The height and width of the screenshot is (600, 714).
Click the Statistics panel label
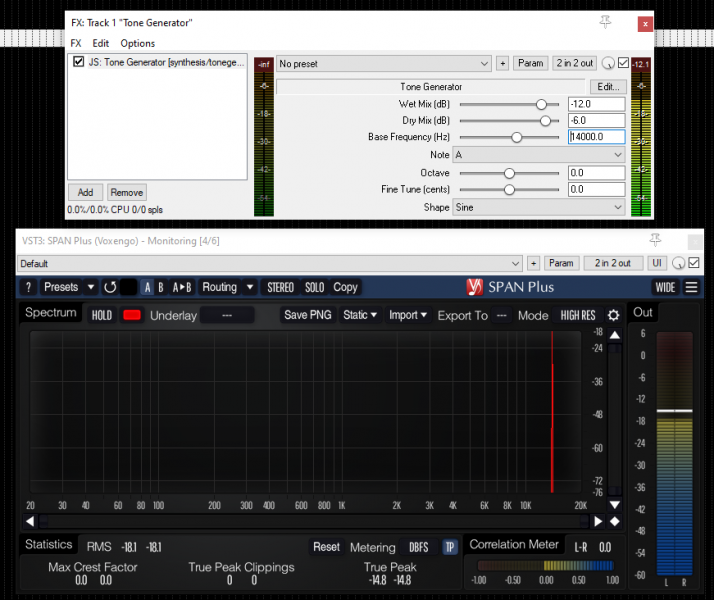click(49, 544)
